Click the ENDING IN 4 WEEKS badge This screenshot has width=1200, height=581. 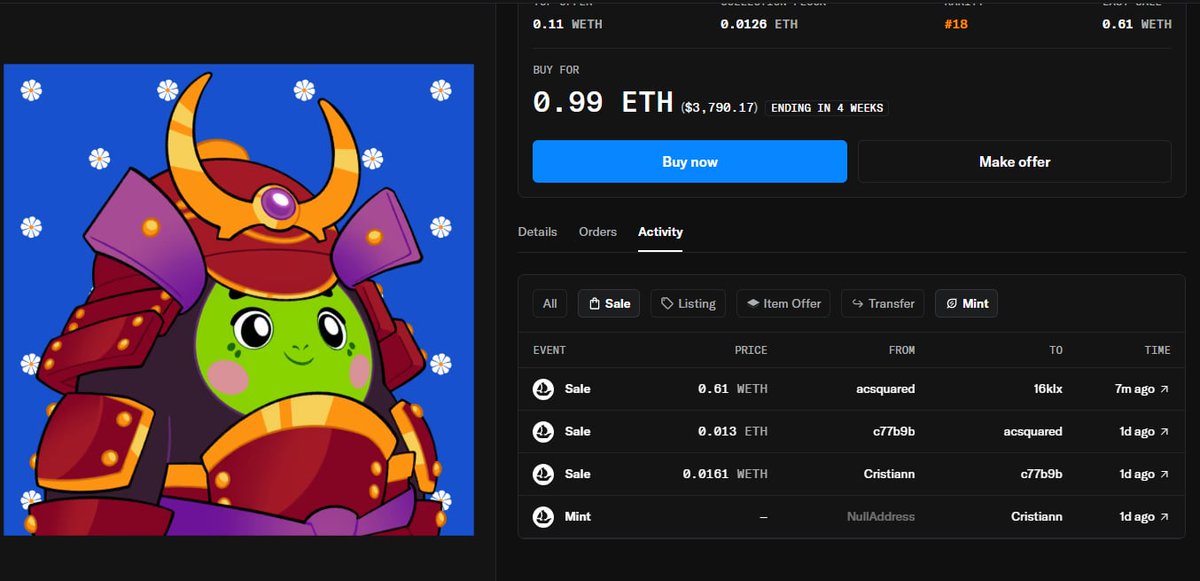tap(827, 108)
